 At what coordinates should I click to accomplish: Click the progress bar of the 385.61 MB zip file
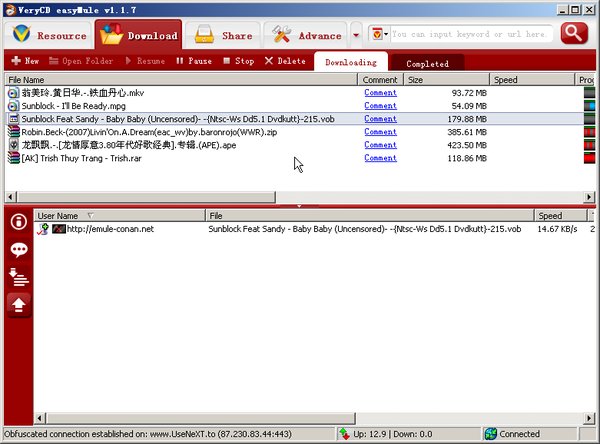(589, 132)
